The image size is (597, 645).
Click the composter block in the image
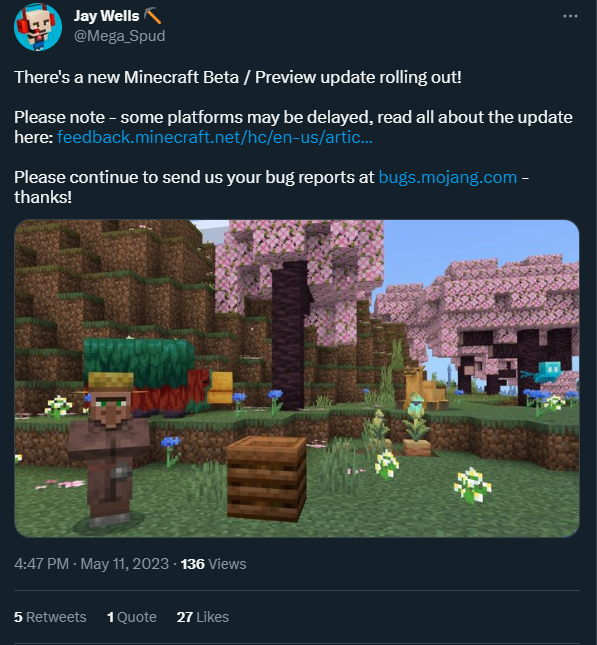[x=267, y=478]
